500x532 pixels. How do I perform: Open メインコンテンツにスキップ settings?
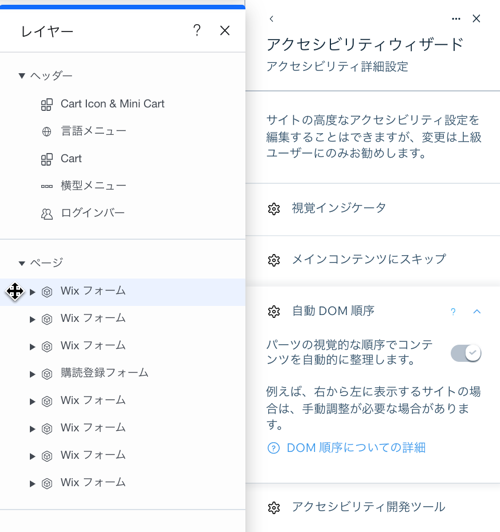click(372, 260)
